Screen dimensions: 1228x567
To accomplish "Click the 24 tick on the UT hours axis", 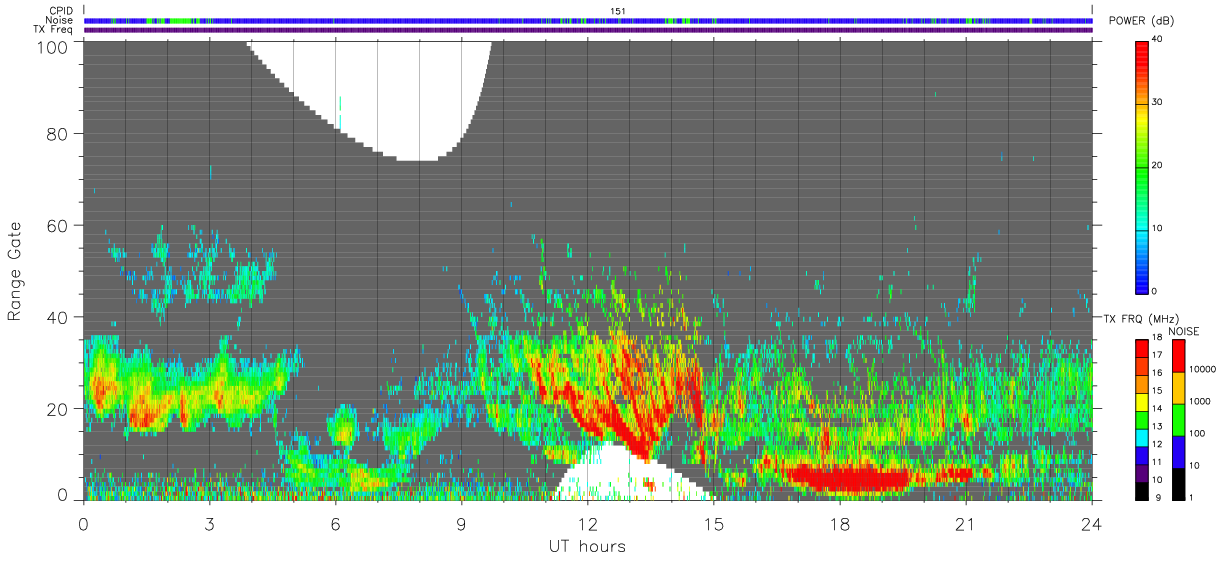I will [x=1092, y=524].
